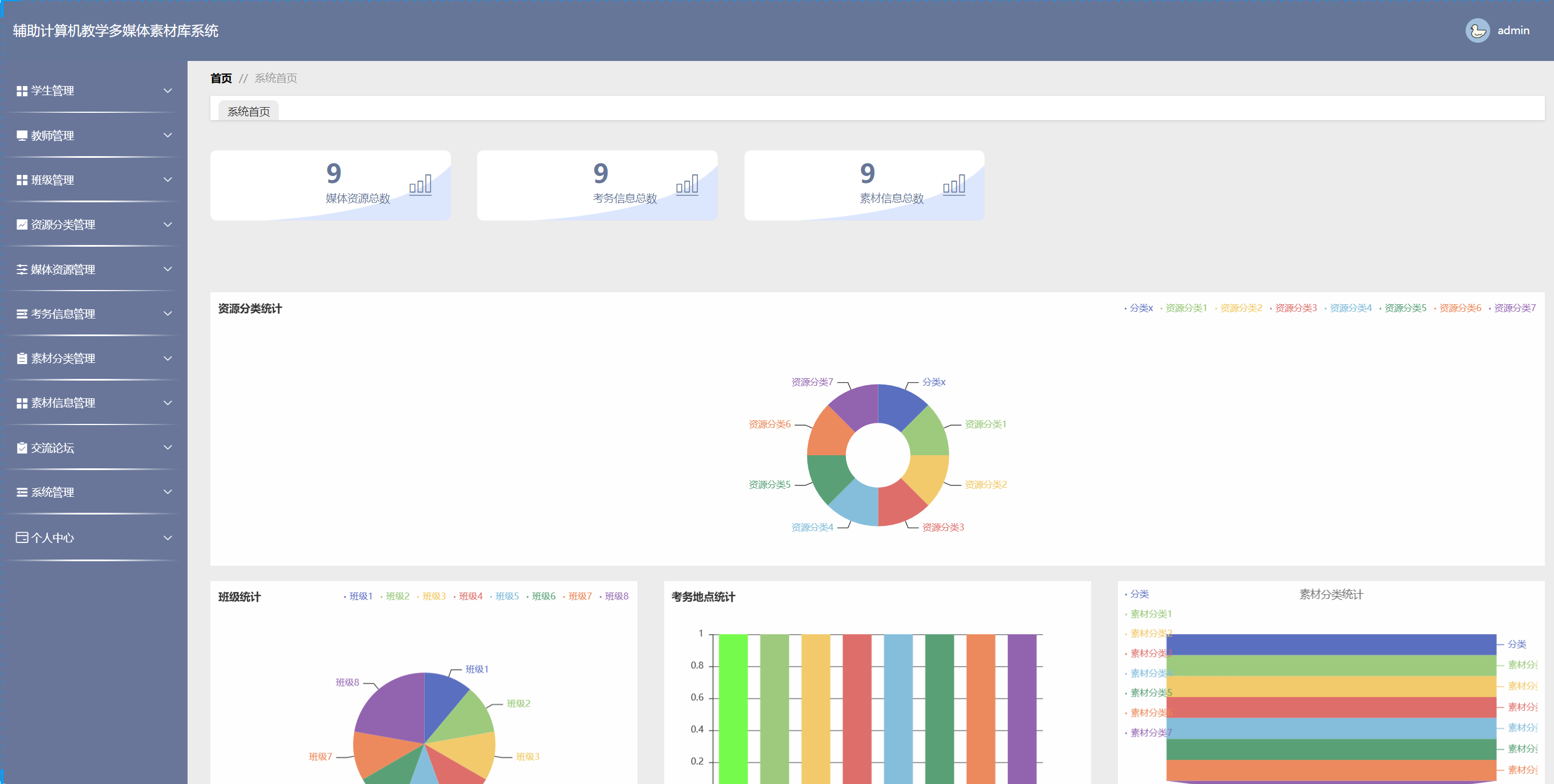Click the system title 辅助计算机教学多媒体素材库系统
This screenshot has width=1554, height=784.
coord(116,31)
